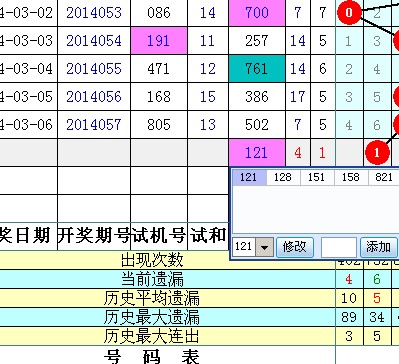Select 151 in the number list

(x=317, y=177)
